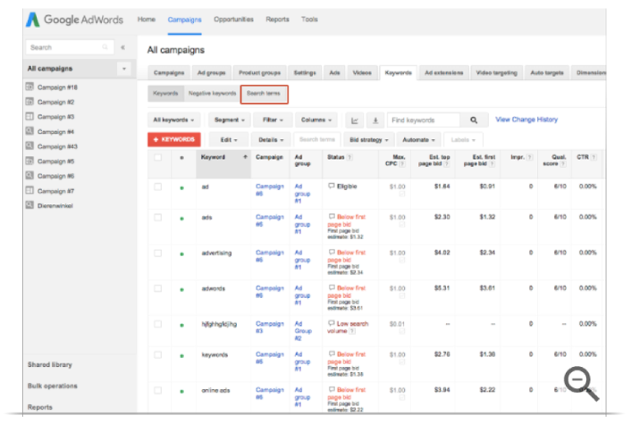Open the Opportunities menu
640x432 pixels.
coord(233,19)
